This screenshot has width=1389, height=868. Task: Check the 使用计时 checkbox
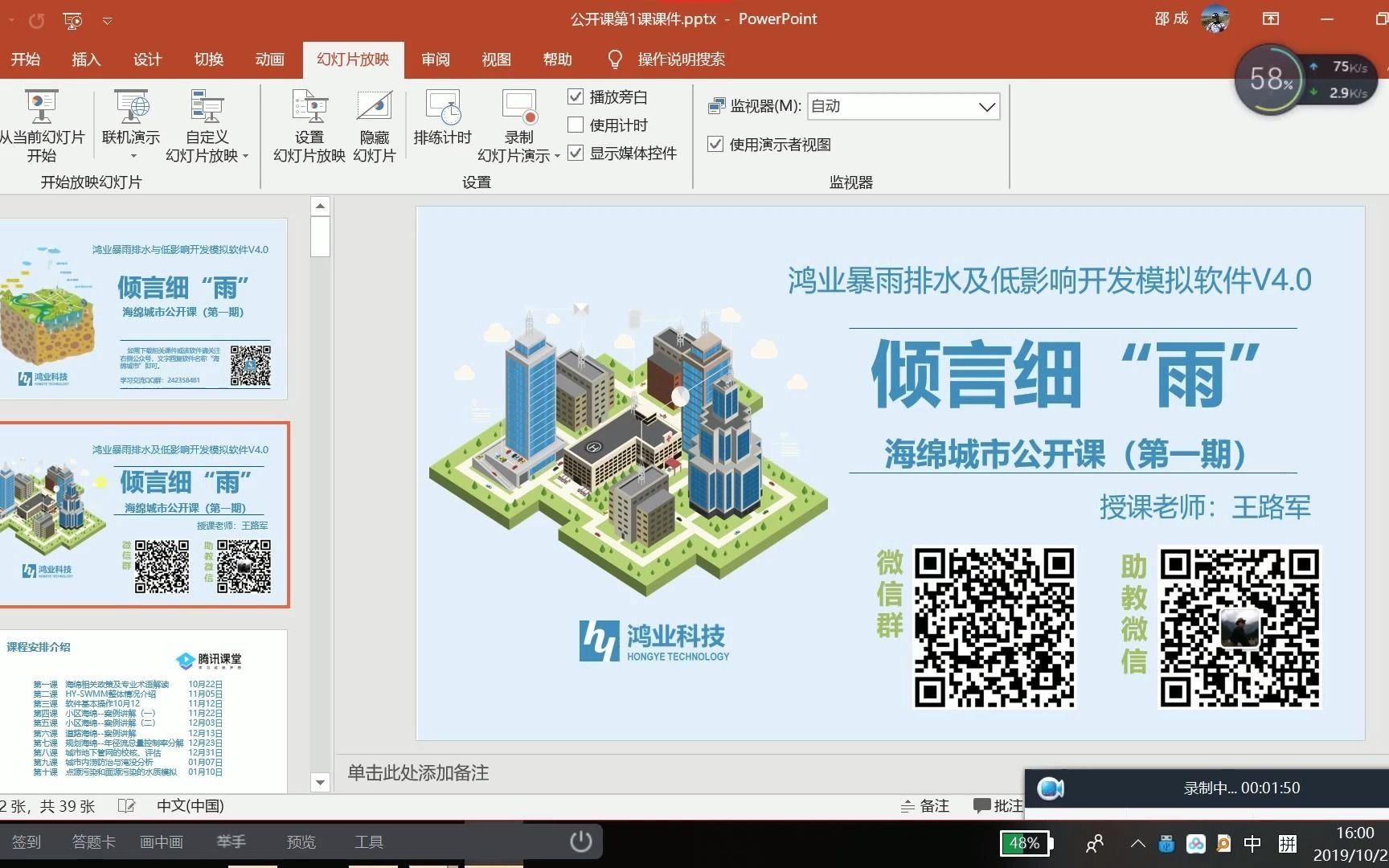point(576,125)
